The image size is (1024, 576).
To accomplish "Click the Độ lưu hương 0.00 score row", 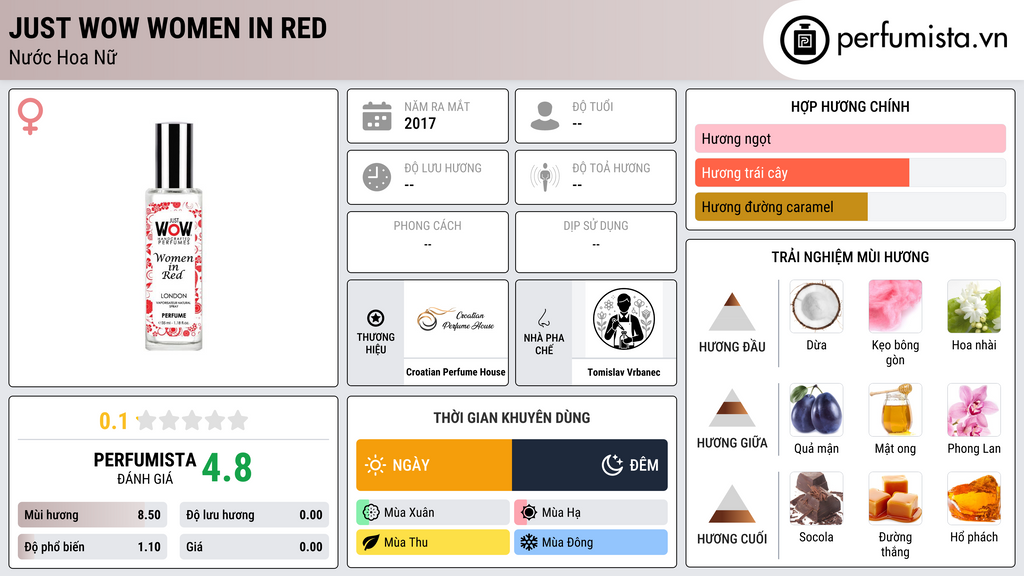I will coord(254,515).
